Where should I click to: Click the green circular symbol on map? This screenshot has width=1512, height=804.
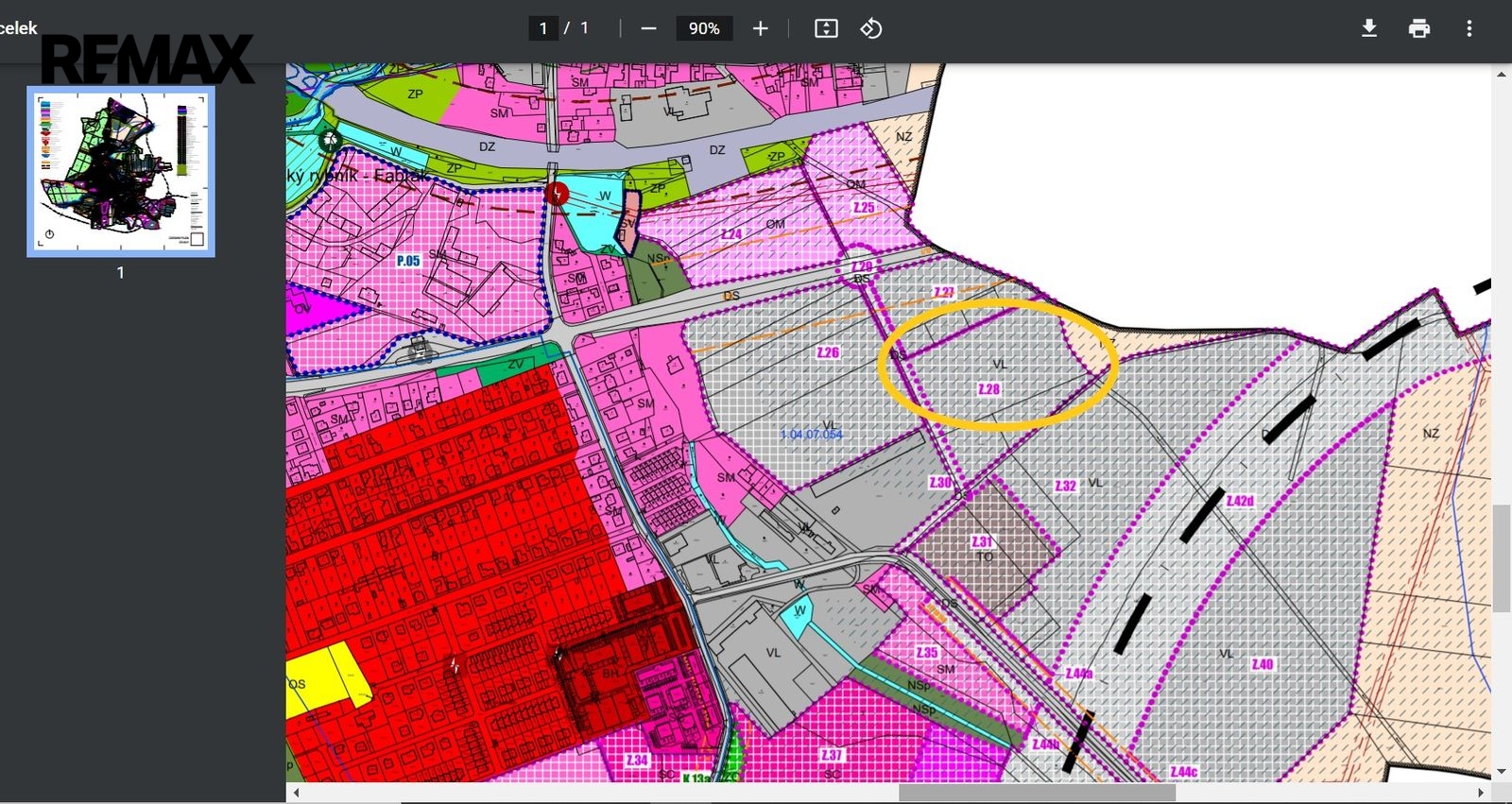[x=330, y=142]
